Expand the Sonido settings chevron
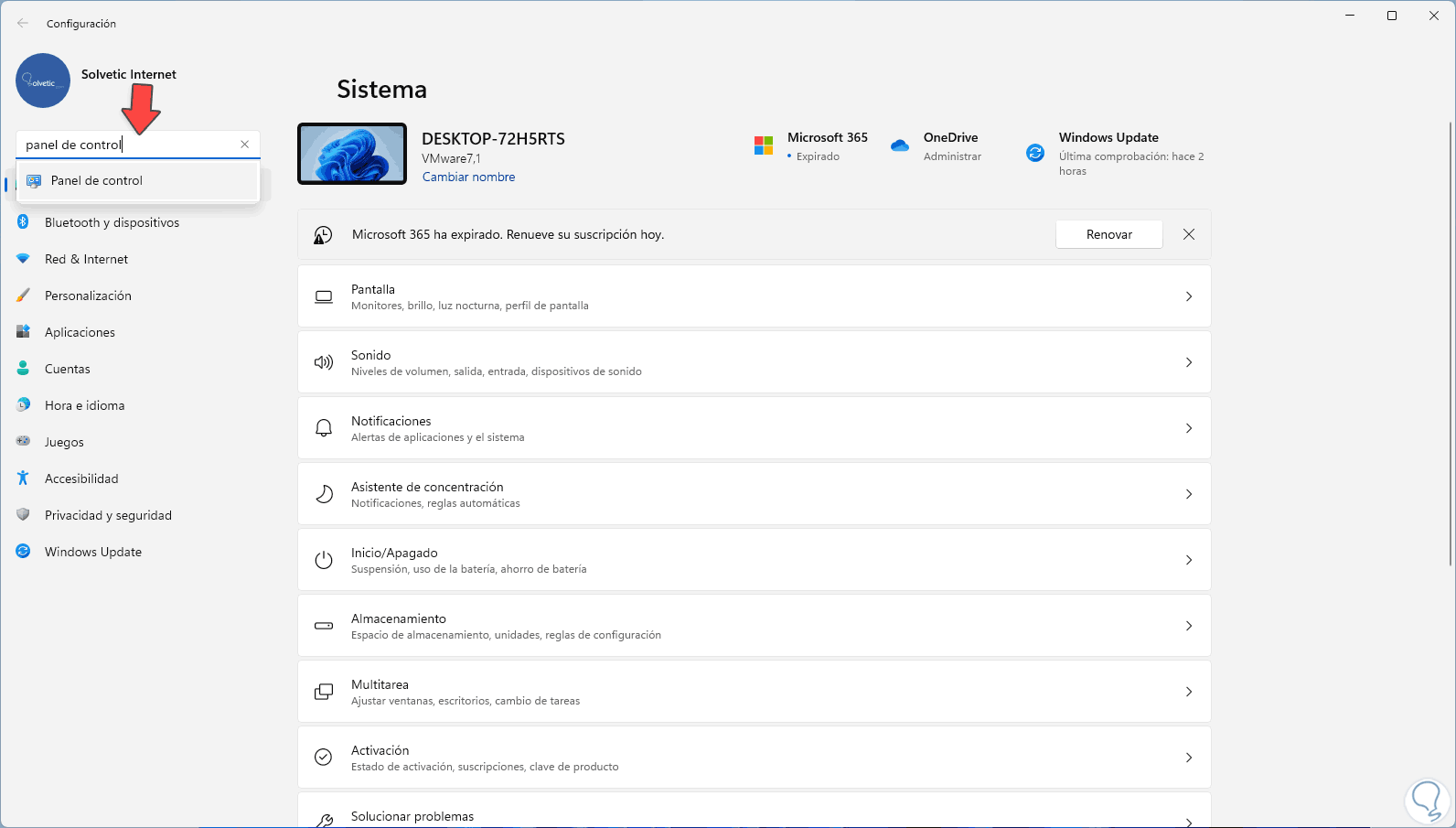The height and width of the screenshot is (828, 1456). click(x=1189, y=362)
